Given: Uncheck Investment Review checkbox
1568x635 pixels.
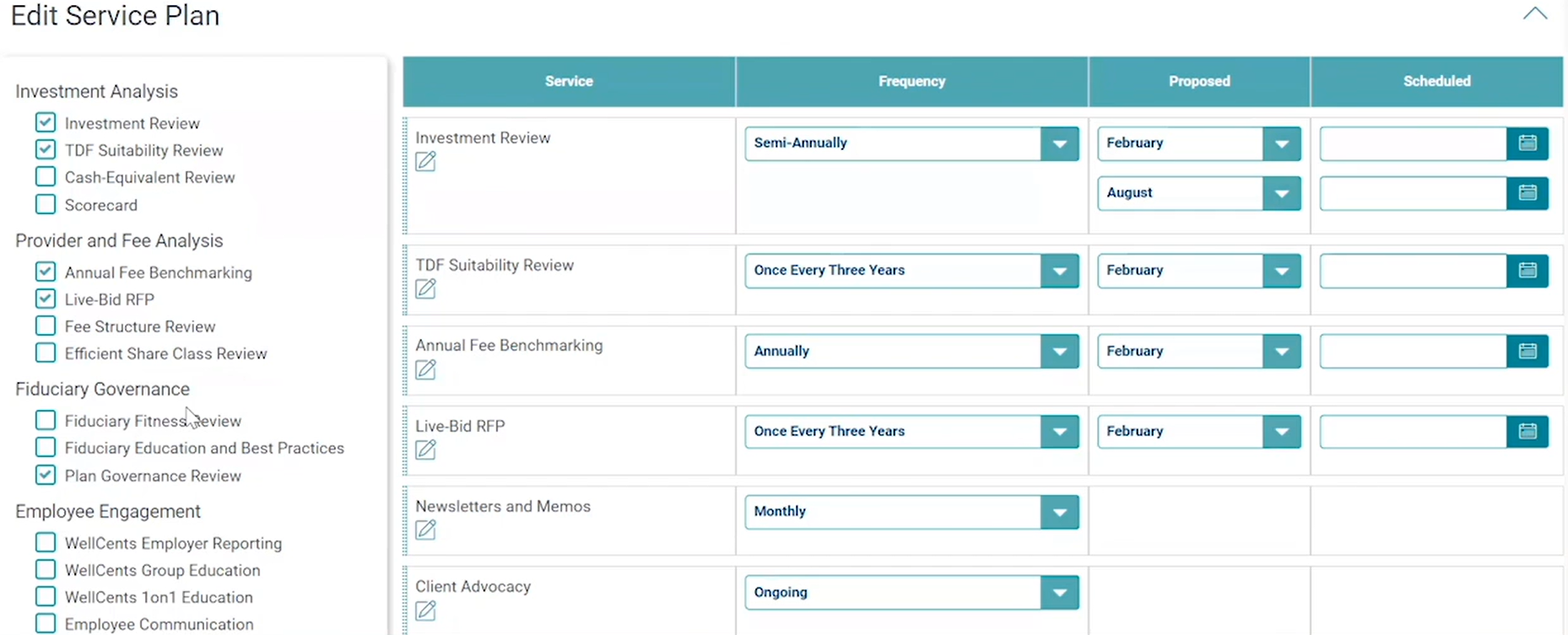Looking at the screenshot, I should click(46, 122).
